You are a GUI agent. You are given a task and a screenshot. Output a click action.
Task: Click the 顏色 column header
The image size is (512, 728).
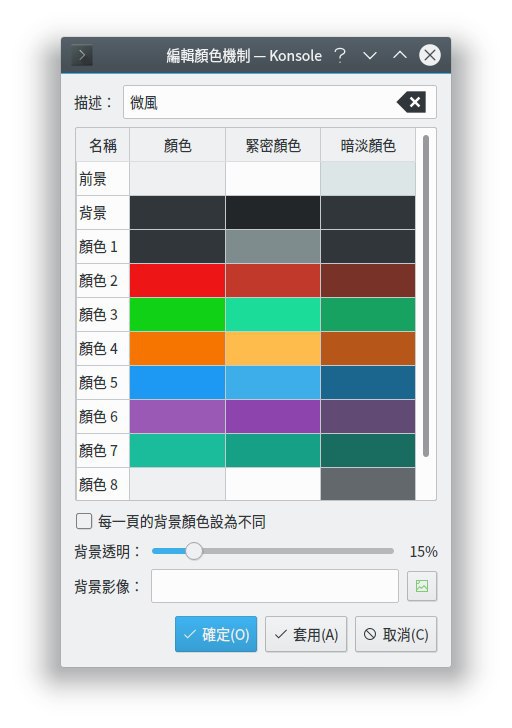pyautogui.click(x=177, y=145)
